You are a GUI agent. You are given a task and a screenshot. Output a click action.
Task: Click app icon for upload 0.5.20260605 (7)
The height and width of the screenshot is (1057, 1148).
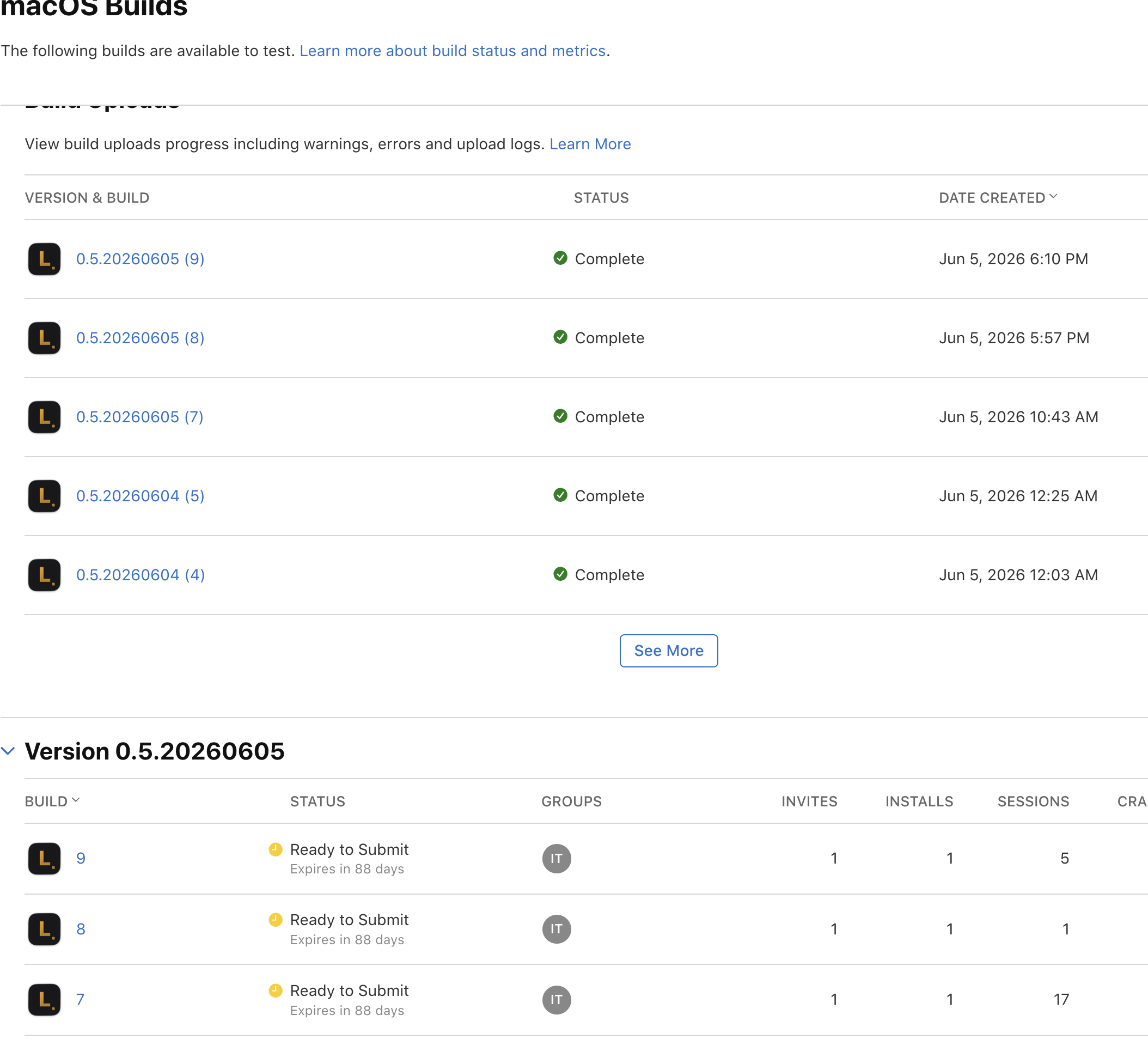[45, 417]
